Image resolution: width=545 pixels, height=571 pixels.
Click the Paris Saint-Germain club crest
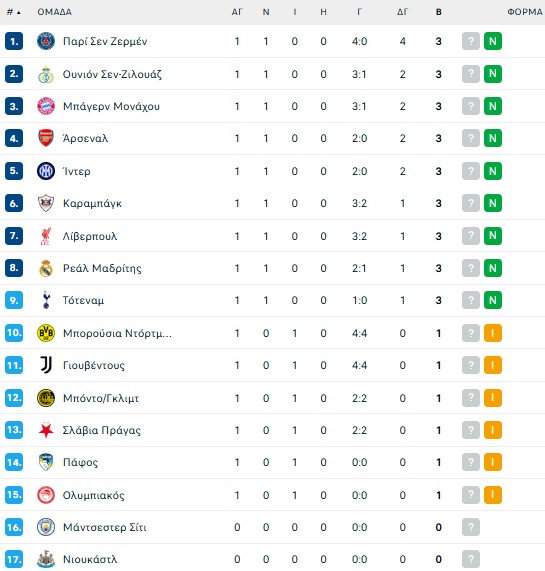click(x=46, y=41)
